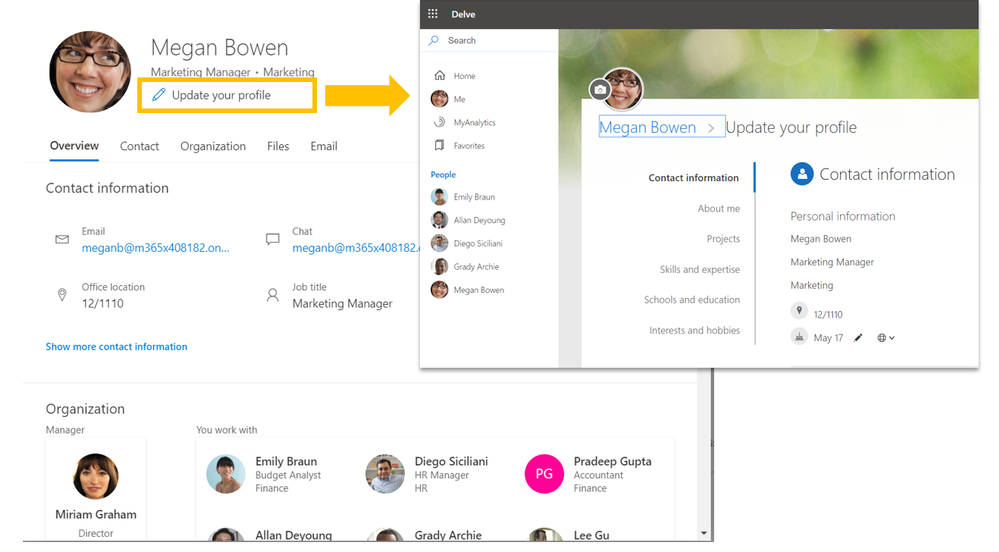Select Skills and expertise section

pyautogui.click(x=700, y=269)
